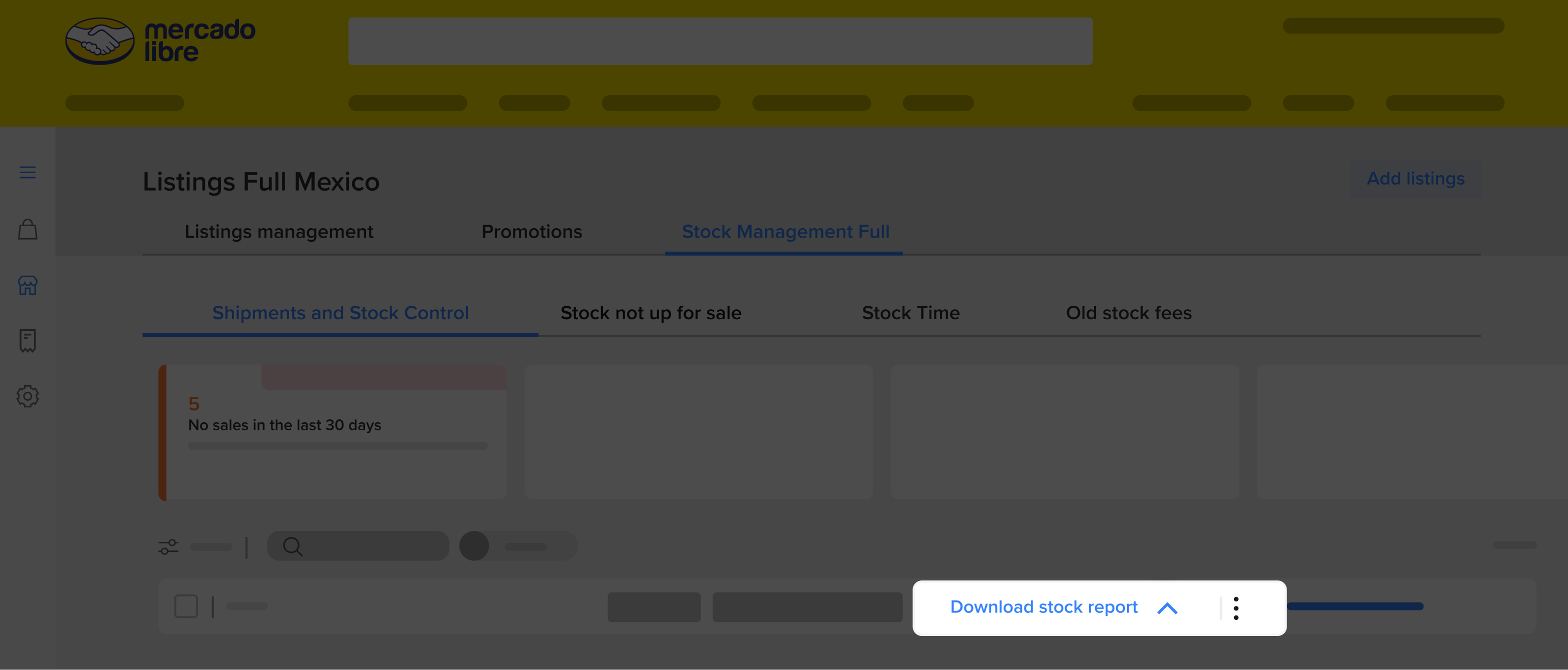This screenshot has width=1568, height=670.
Task: Open the No sales in last 30 days card
Action: point(332,432)
